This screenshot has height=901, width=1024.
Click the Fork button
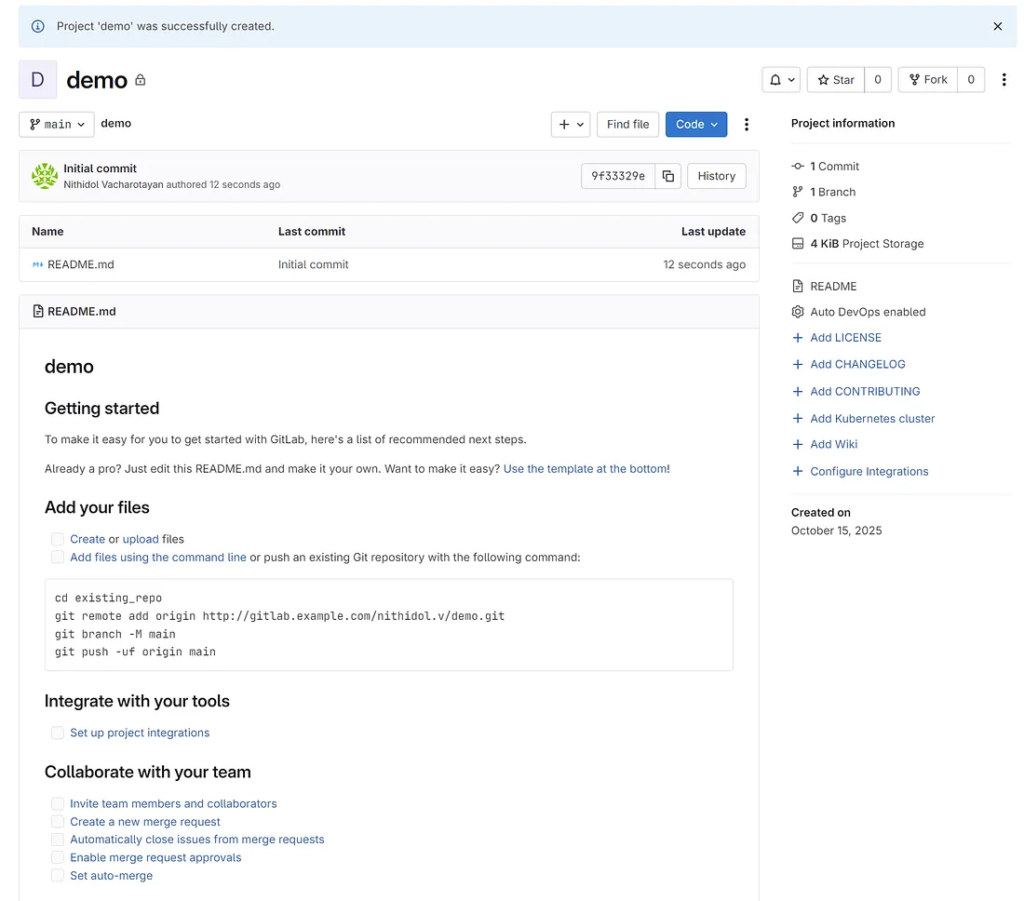[x=928, y=80]
